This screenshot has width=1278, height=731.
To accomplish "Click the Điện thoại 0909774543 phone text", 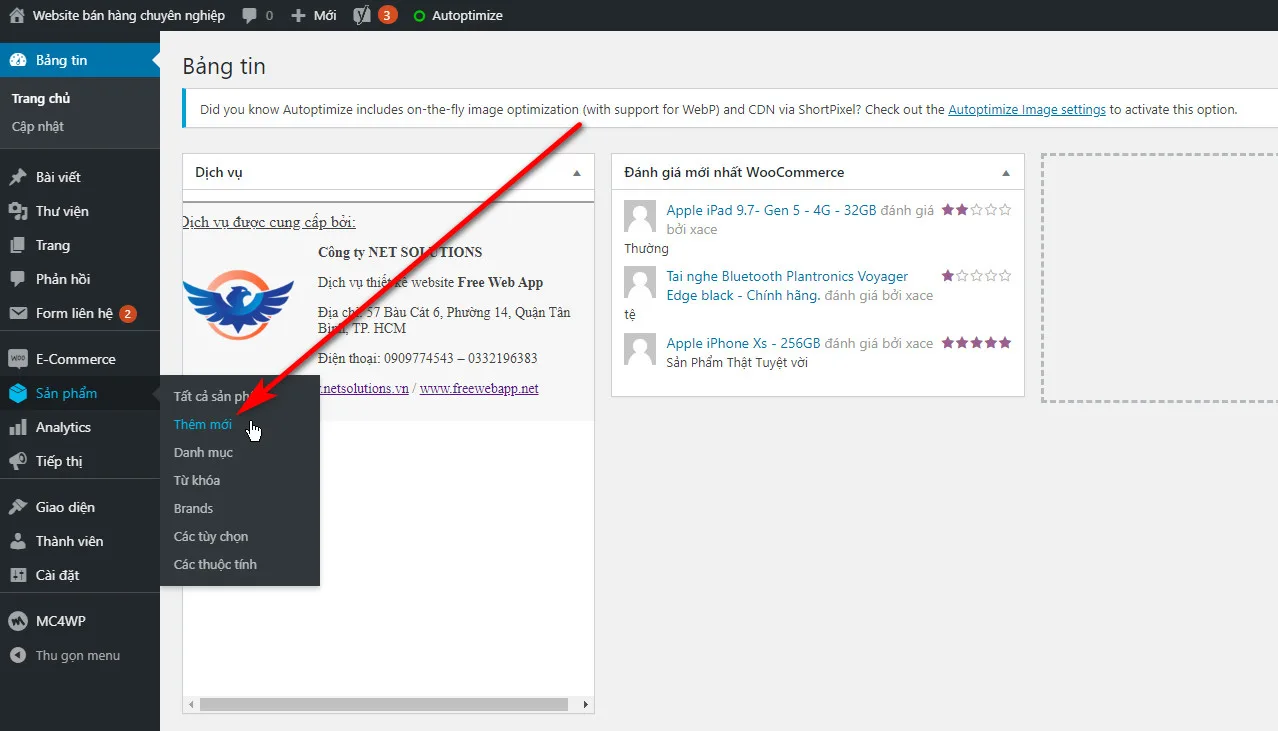I will pyautogui.click(x=427, y=358).
